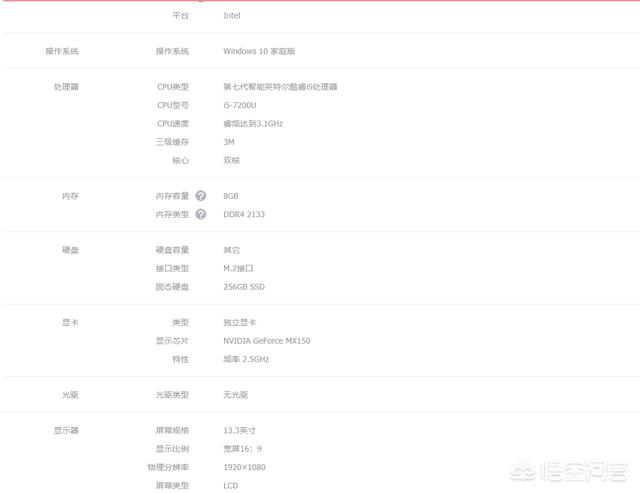Select the 固态硬盘 label
This screenshot has height=493, width=640.
click(172, 286)
